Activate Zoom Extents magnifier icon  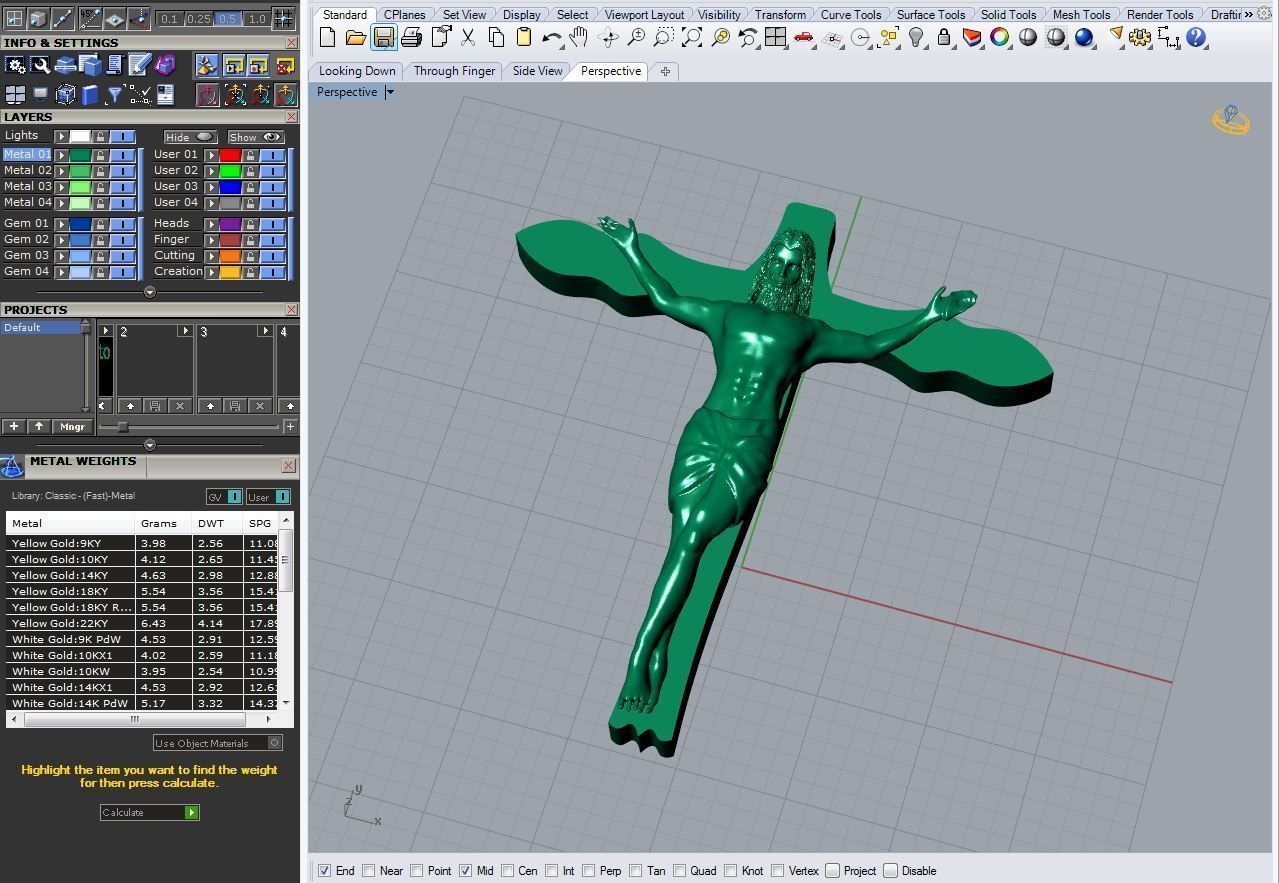691,38
